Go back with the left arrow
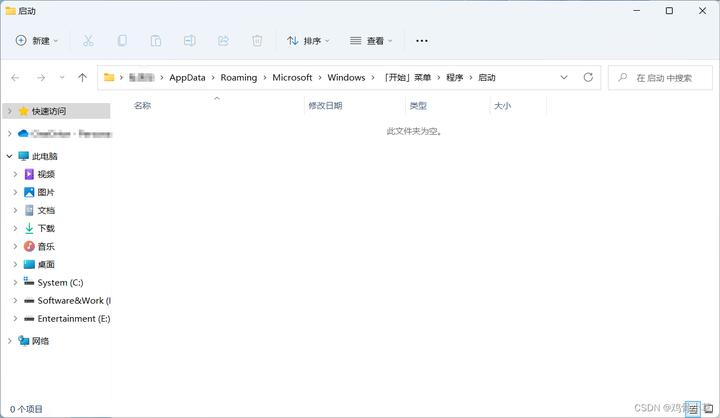720x418 pixels. tap(15, 78)
